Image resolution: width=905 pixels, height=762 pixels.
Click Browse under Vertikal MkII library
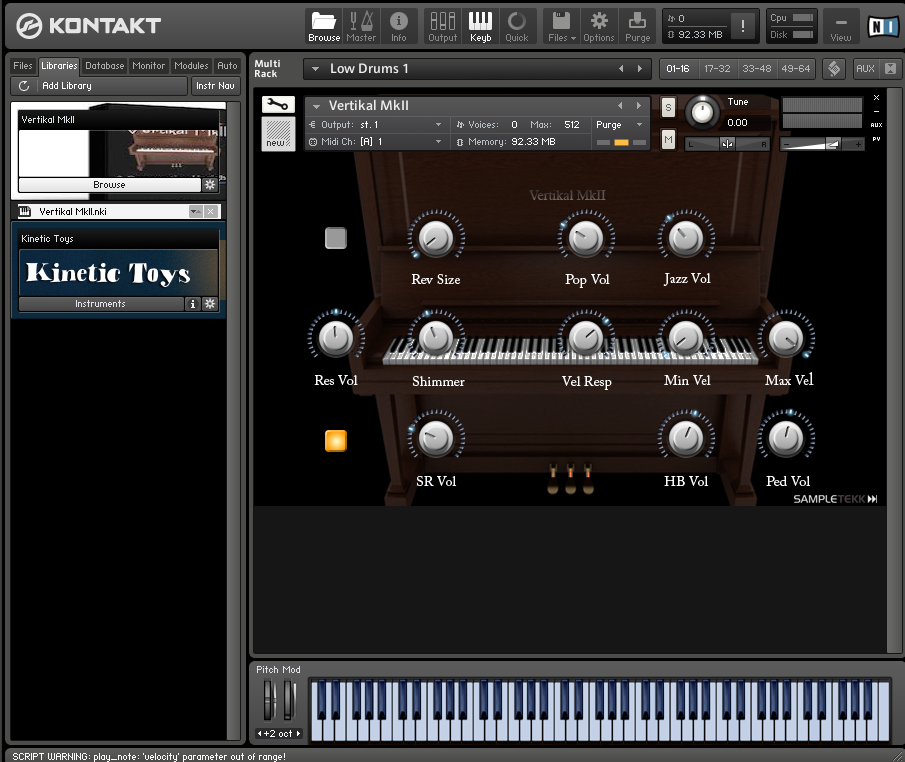pos(109,185)
